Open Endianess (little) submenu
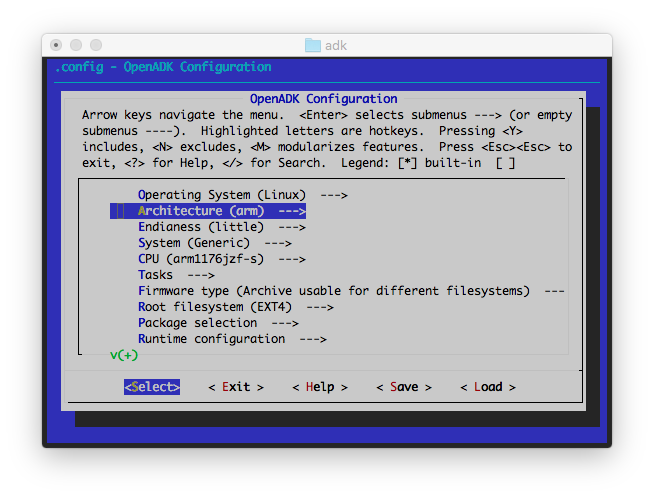The image size is (654, 498). click(x=222, y=227)
